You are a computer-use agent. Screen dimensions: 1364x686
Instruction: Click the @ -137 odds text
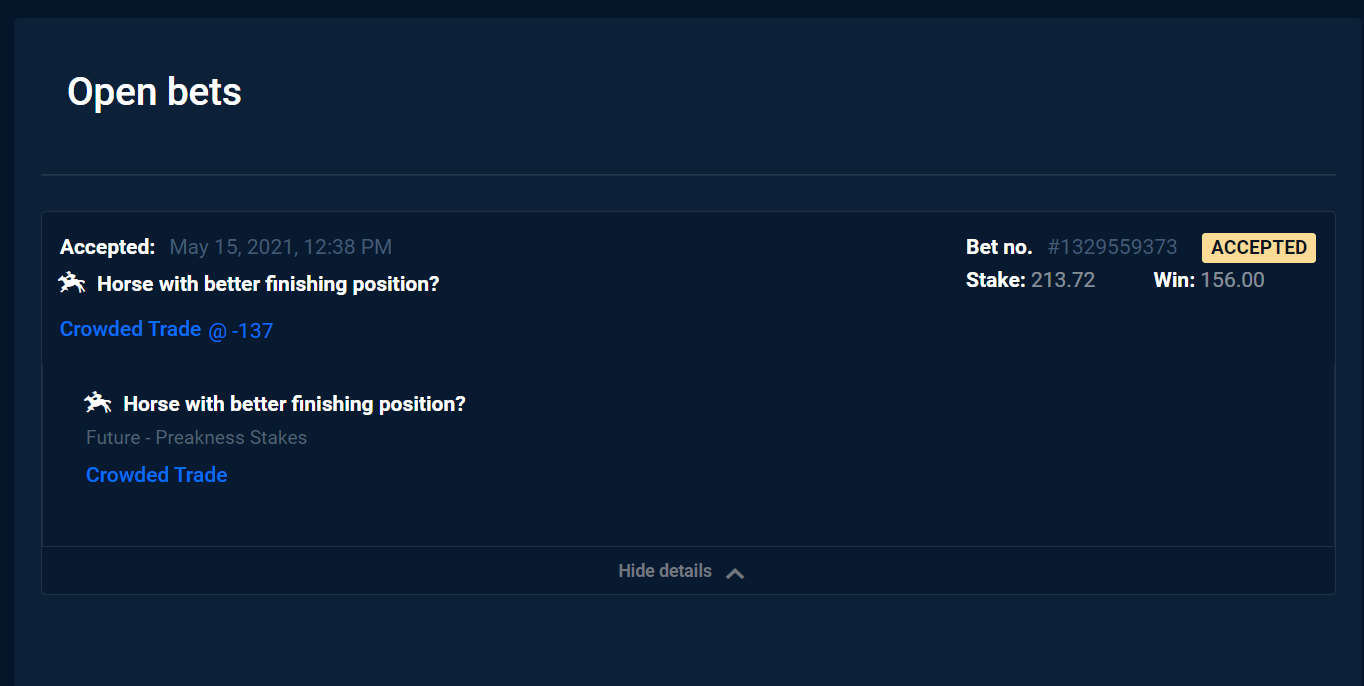[241, 331]
